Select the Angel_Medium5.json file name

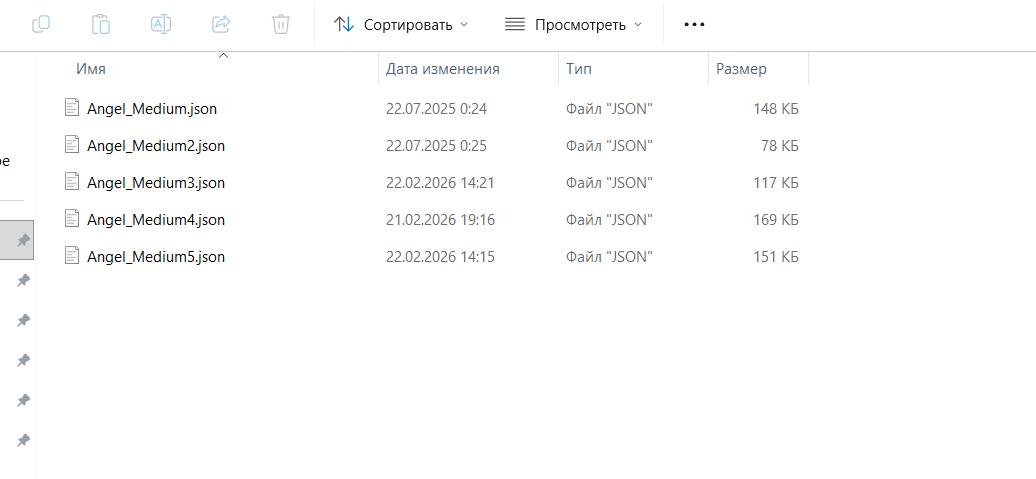point(156,256)
